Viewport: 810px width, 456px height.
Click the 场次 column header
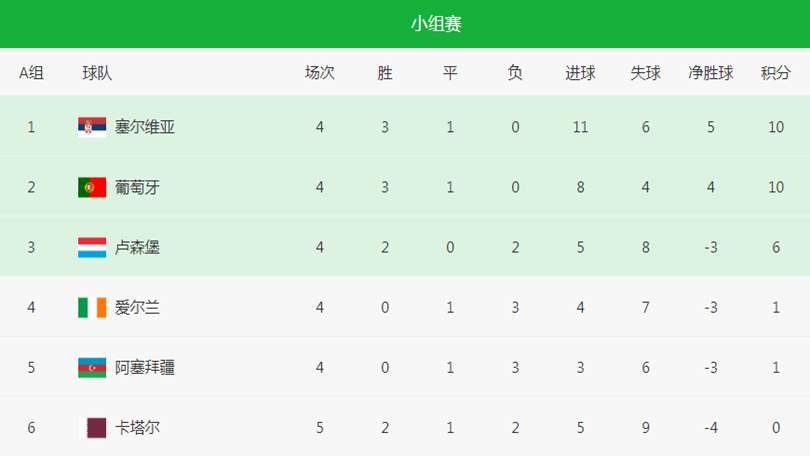(320, 73)
